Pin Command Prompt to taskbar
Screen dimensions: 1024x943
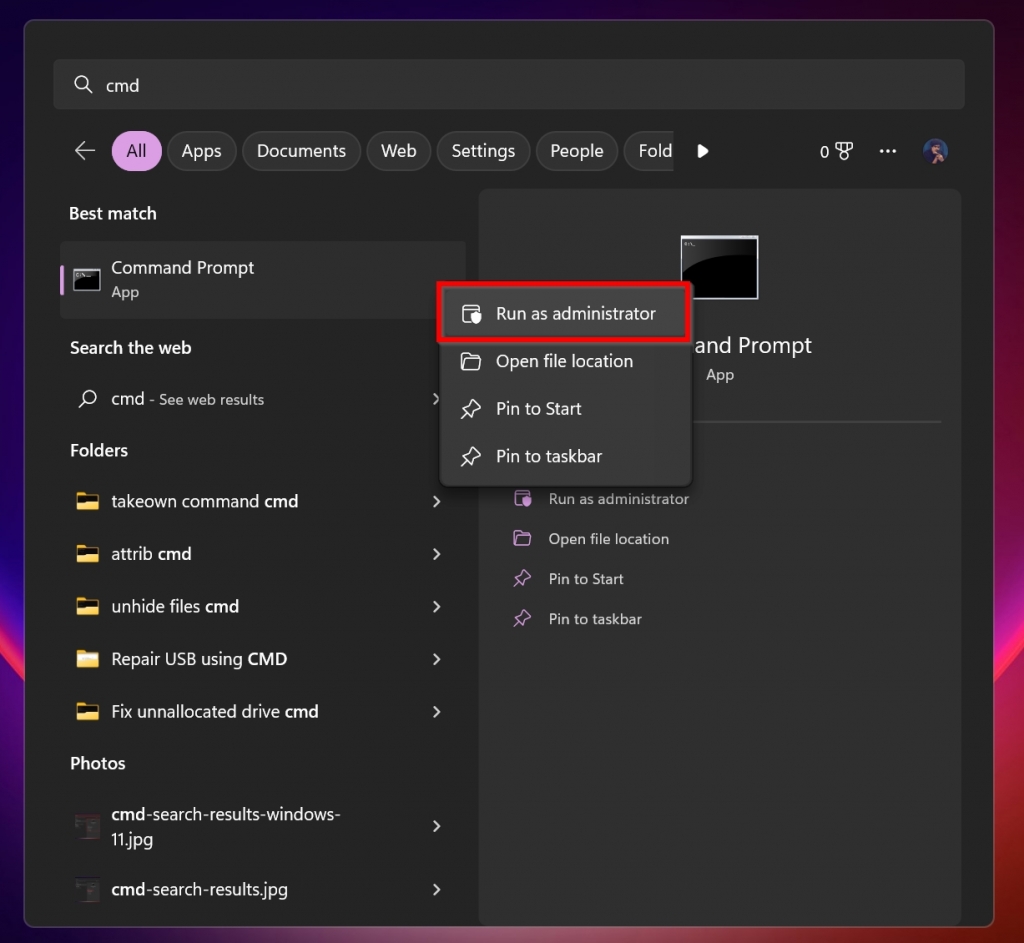click(548, 456)
